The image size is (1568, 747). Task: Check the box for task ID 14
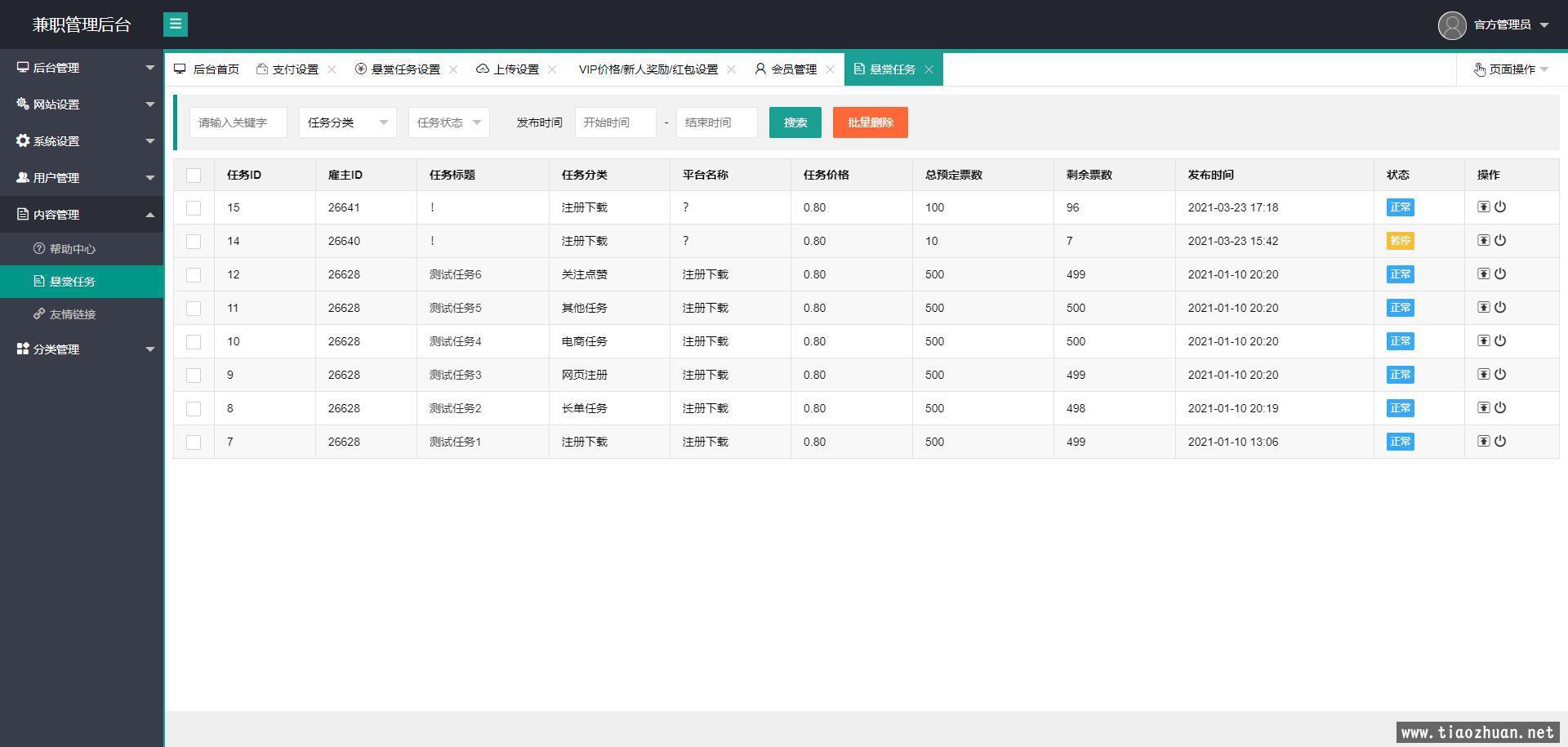click(x=194, y=242)
